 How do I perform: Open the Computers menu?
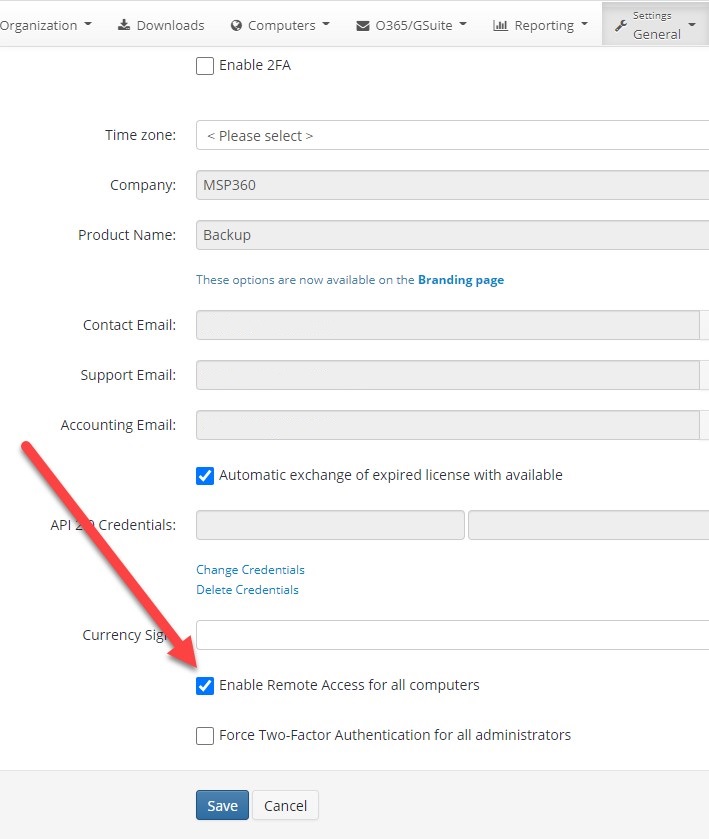click(x=280, y=25)
